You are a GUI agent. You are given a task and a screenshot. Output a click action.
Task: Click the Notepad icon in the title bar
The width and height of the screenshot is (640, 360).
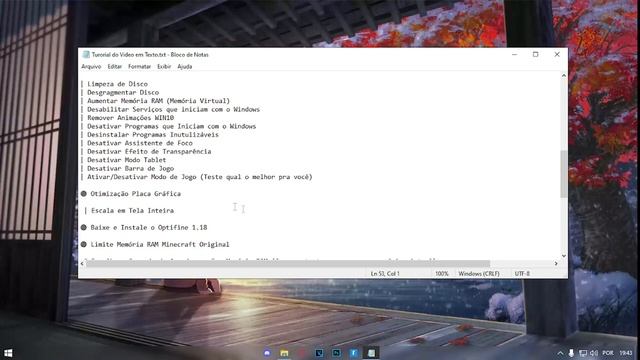click(86, 54)
